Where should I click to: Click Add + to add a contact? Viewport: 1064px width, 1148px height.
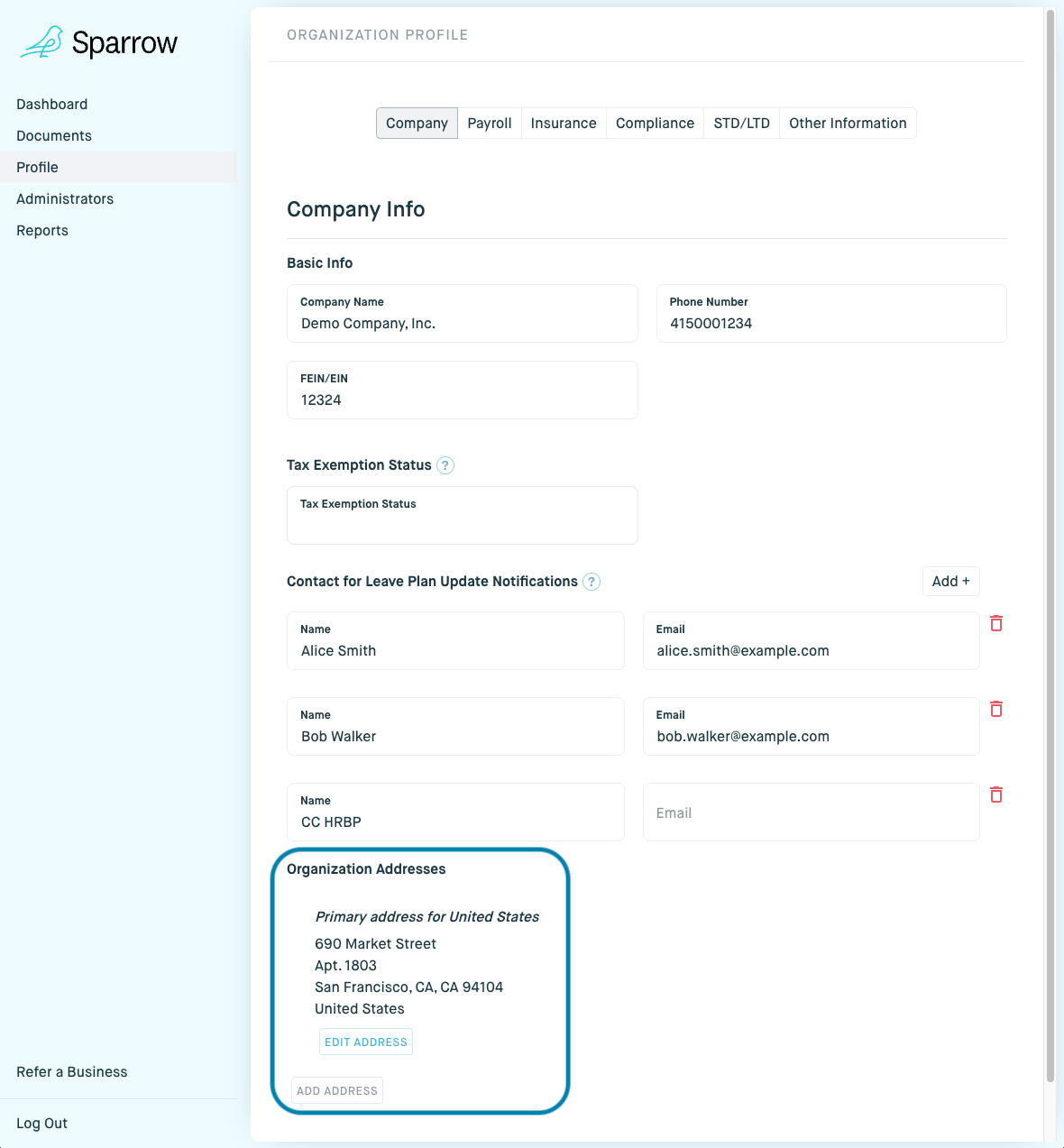pos(950,582)
